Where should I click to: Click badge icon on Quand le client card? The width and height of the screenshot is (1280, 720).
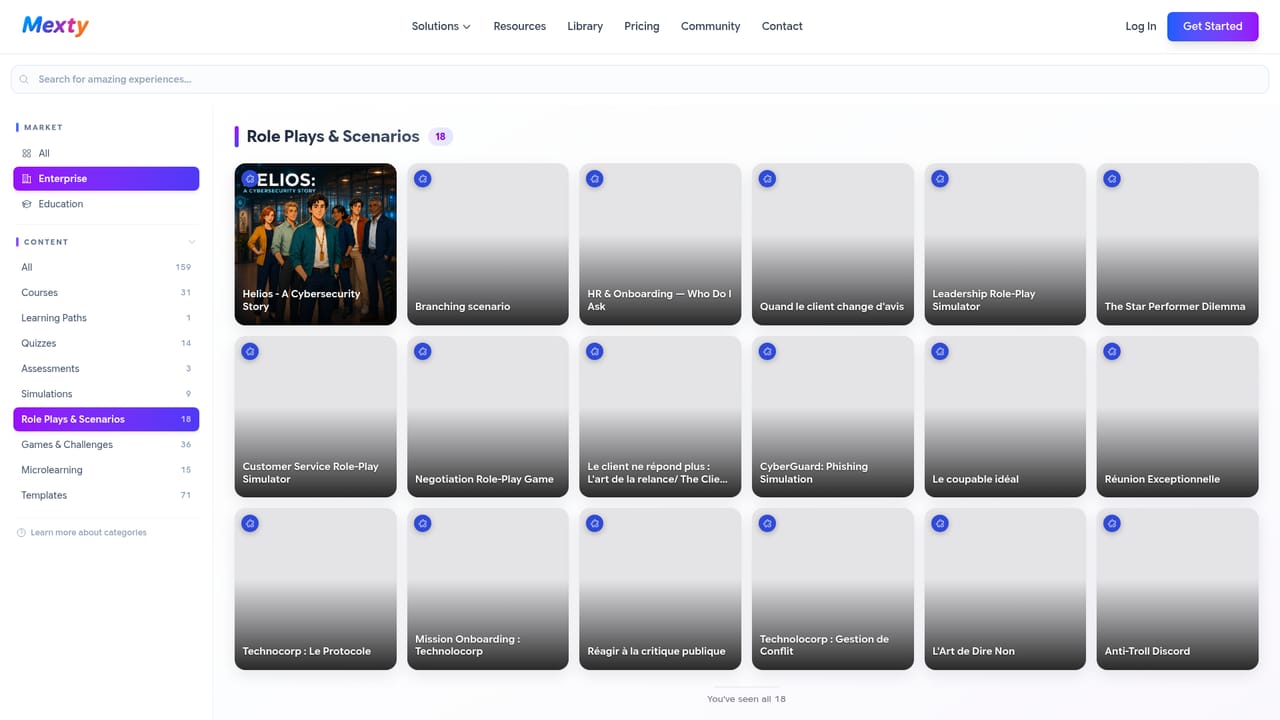coord(767,179)
